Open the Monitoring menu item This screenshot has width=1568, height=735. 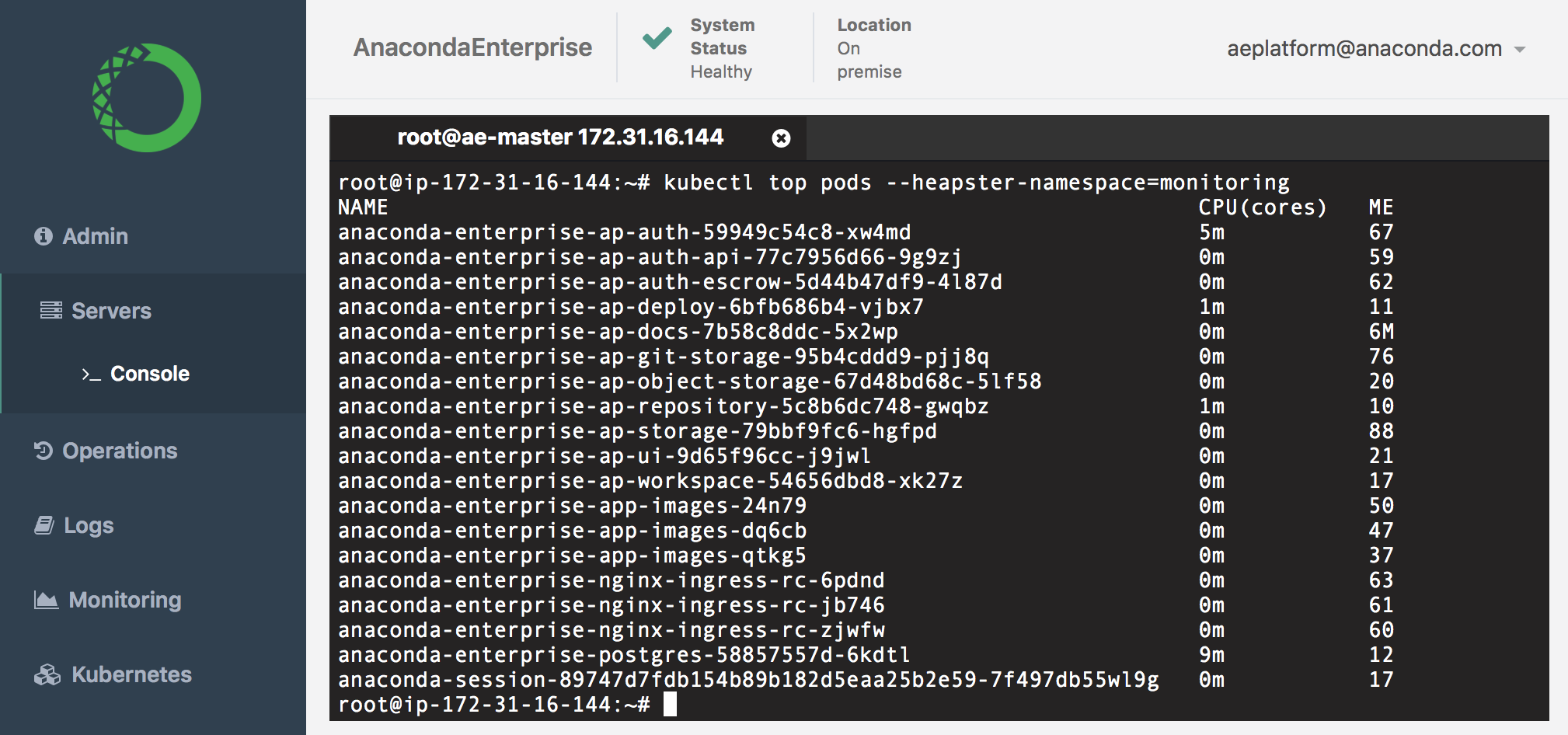pyautogui.click(x=124, y=600)
